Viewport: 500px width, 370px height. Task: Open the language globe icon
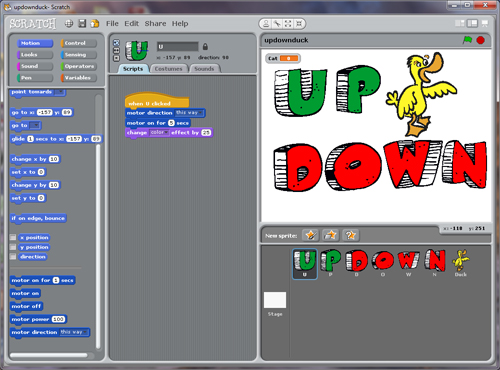pyautogui.click(x=69, y=23)
